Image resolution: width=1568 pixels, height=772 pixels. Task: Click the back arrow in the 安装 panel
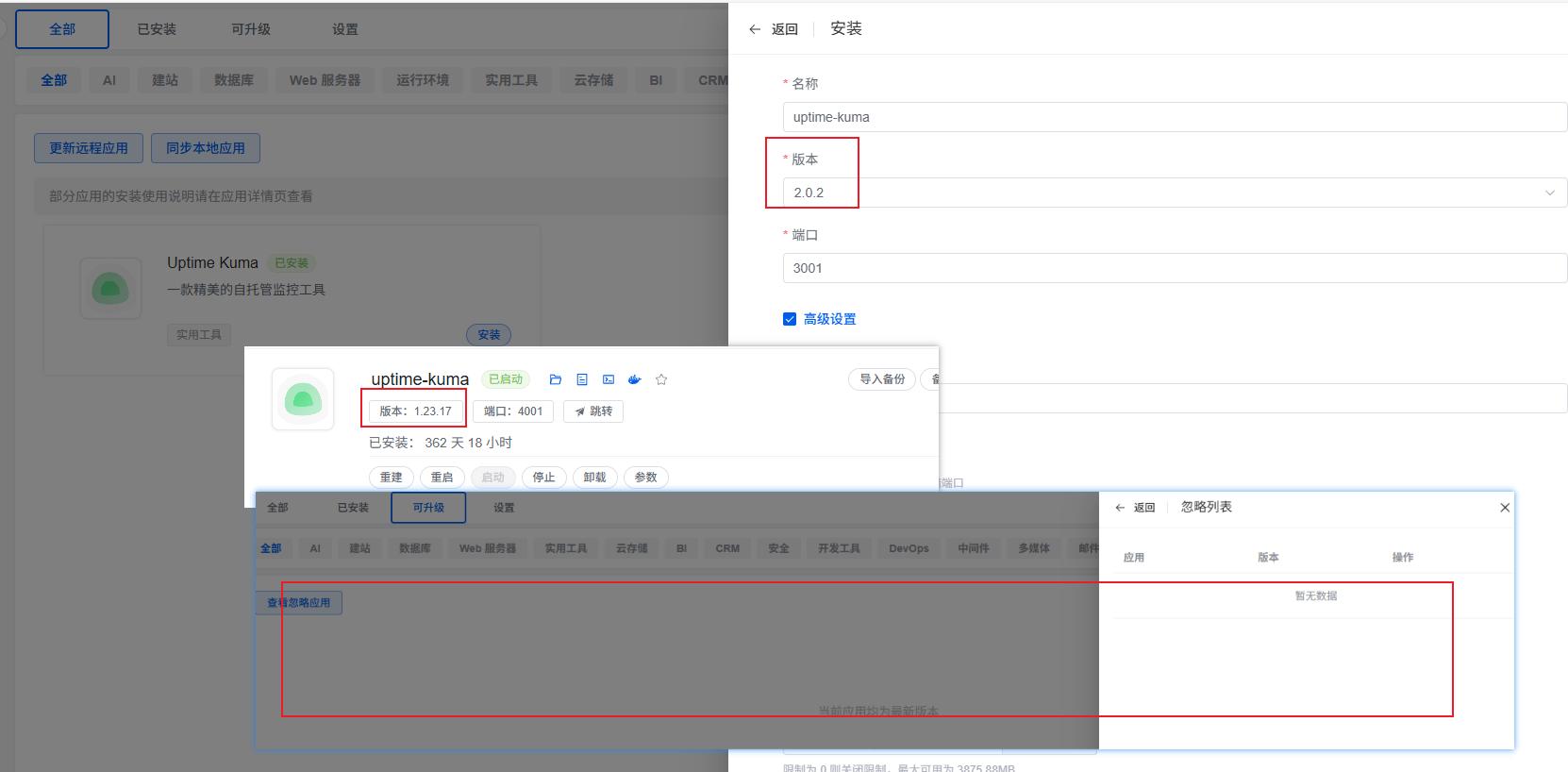click(755, 29)
